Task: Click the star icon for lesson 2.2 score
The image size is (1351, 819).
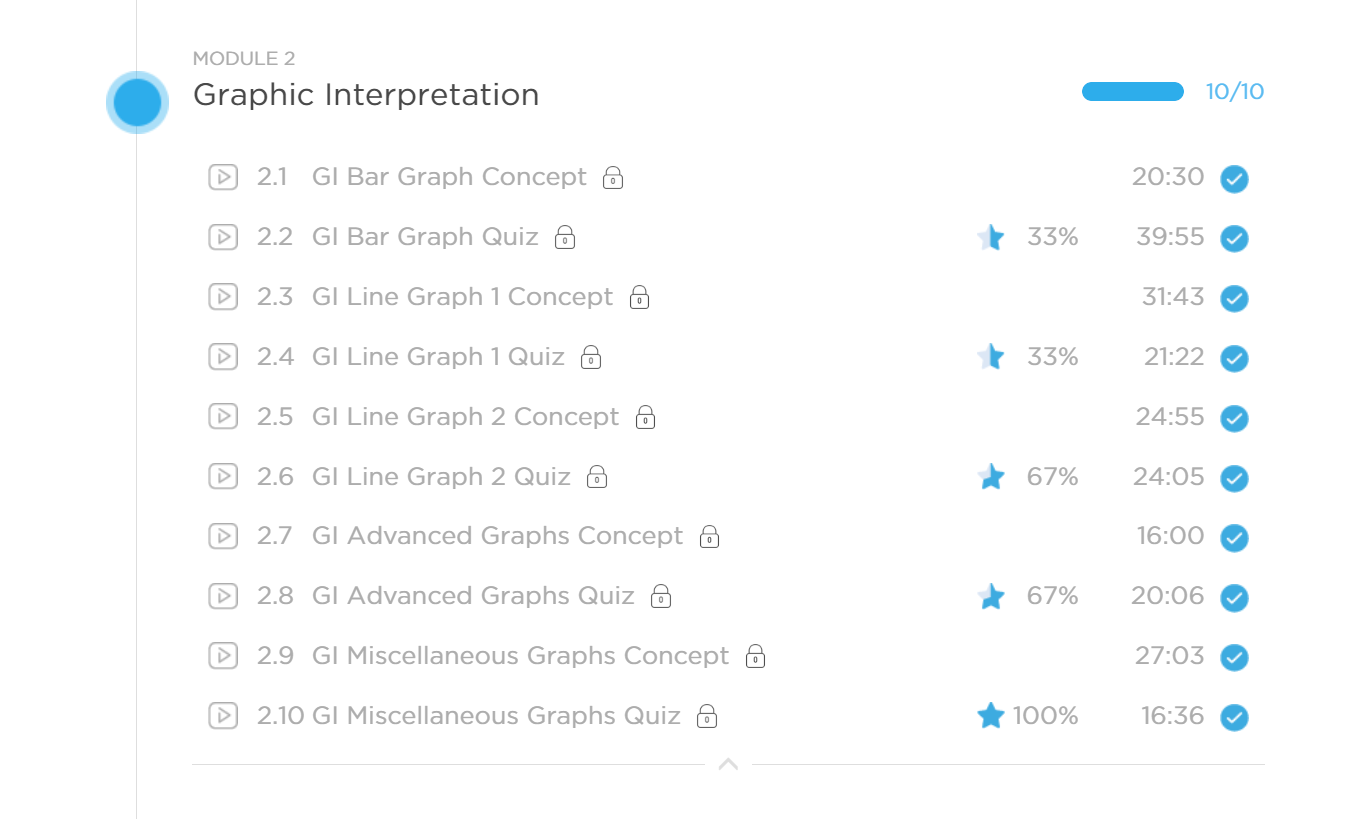Action: (x=990, y=237)
